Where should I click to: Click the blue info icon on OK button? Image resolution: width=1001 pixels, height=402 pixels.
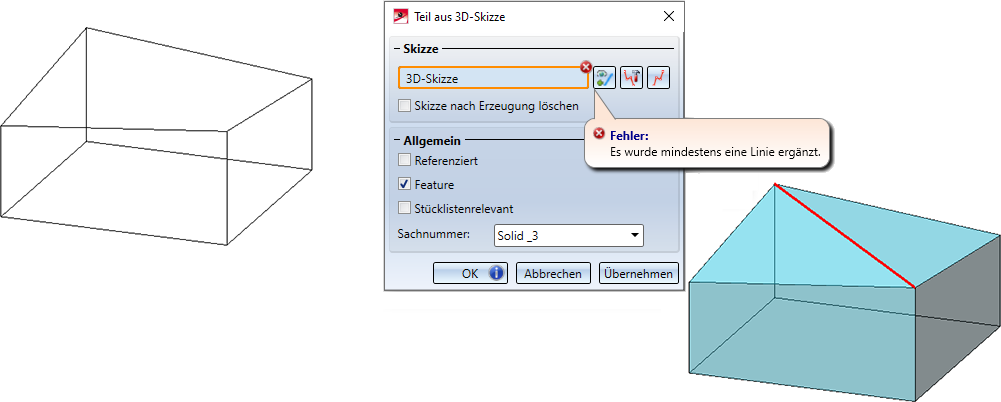click(496, 273)
